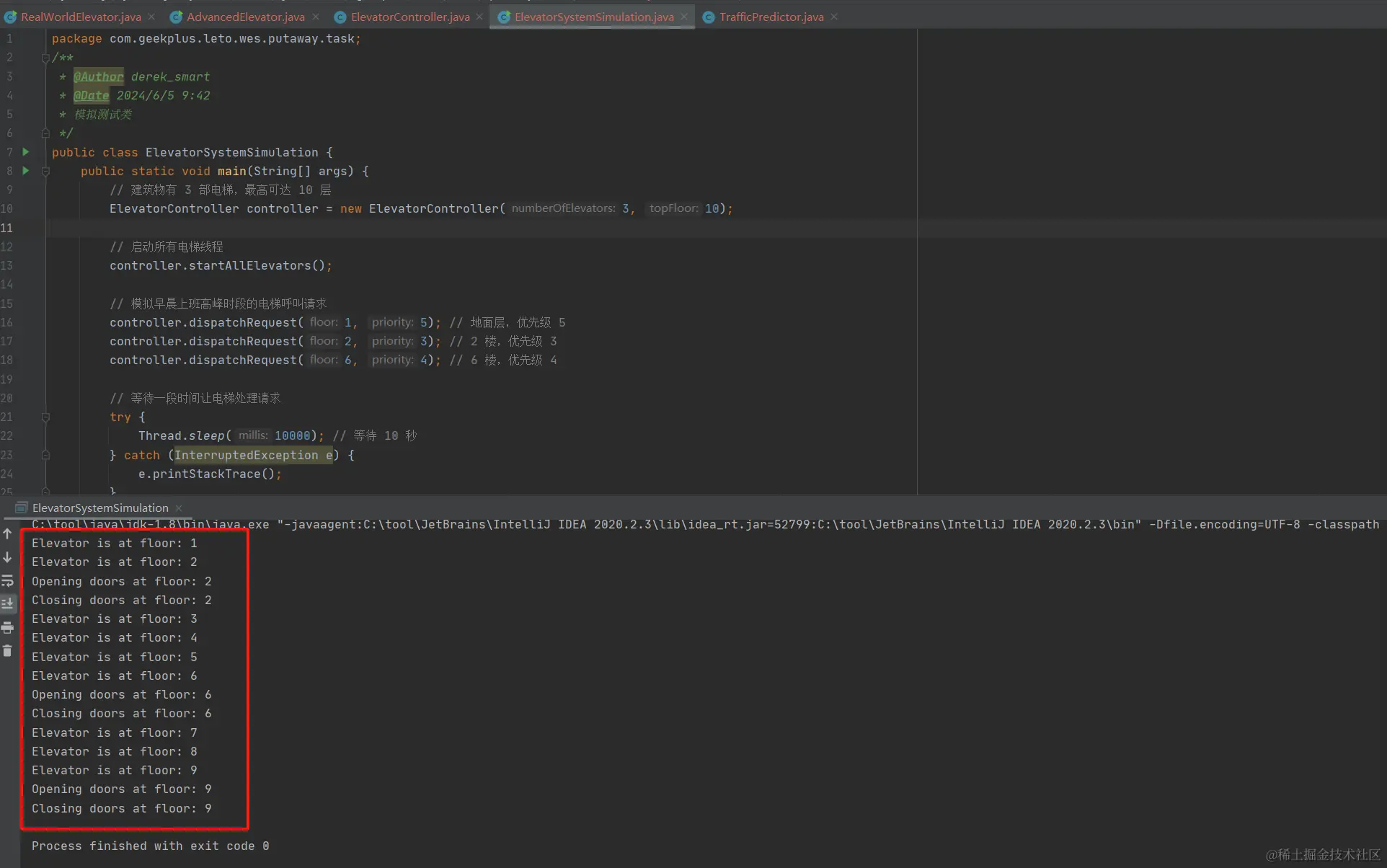This screenshot has width=1387, height=868.
Task: Click line number 10 in the gutter
Action: (7, 208)
